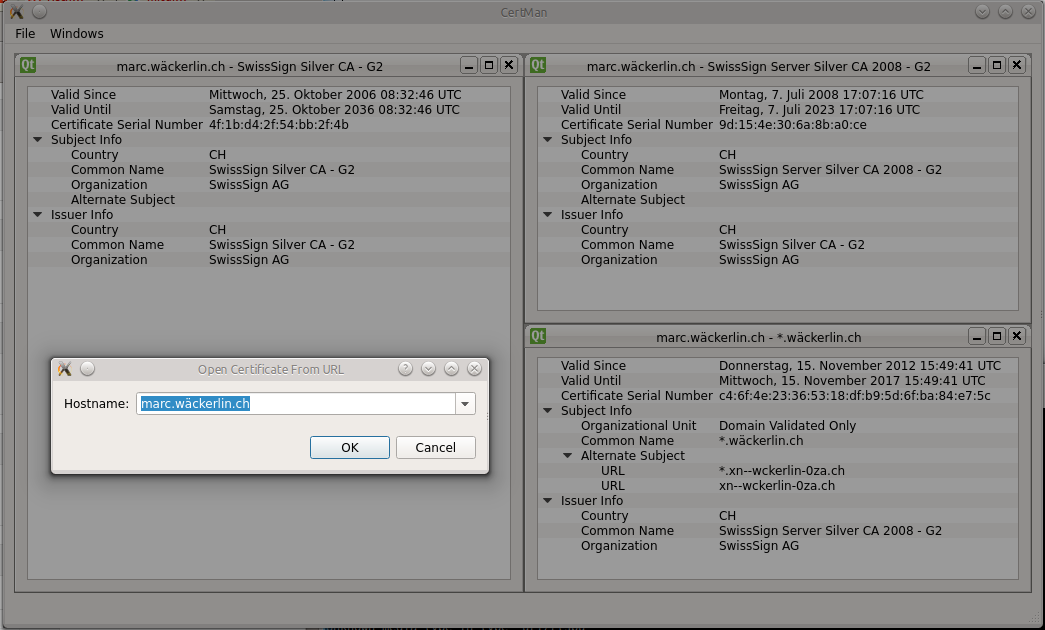Screen dimensions: 1045x630
Task: Cancel the Open Certificate From URL dialog
Action: pos(436,447)
